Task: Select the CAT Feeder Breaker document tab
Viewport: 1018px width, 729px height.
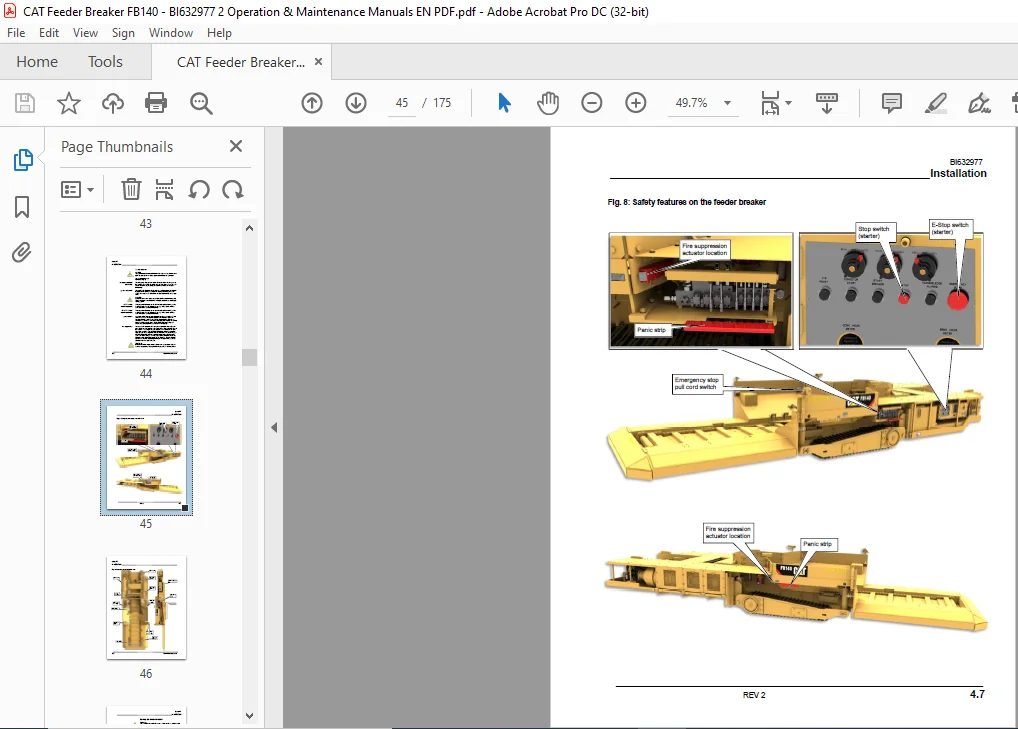Action: click(241, 62)
